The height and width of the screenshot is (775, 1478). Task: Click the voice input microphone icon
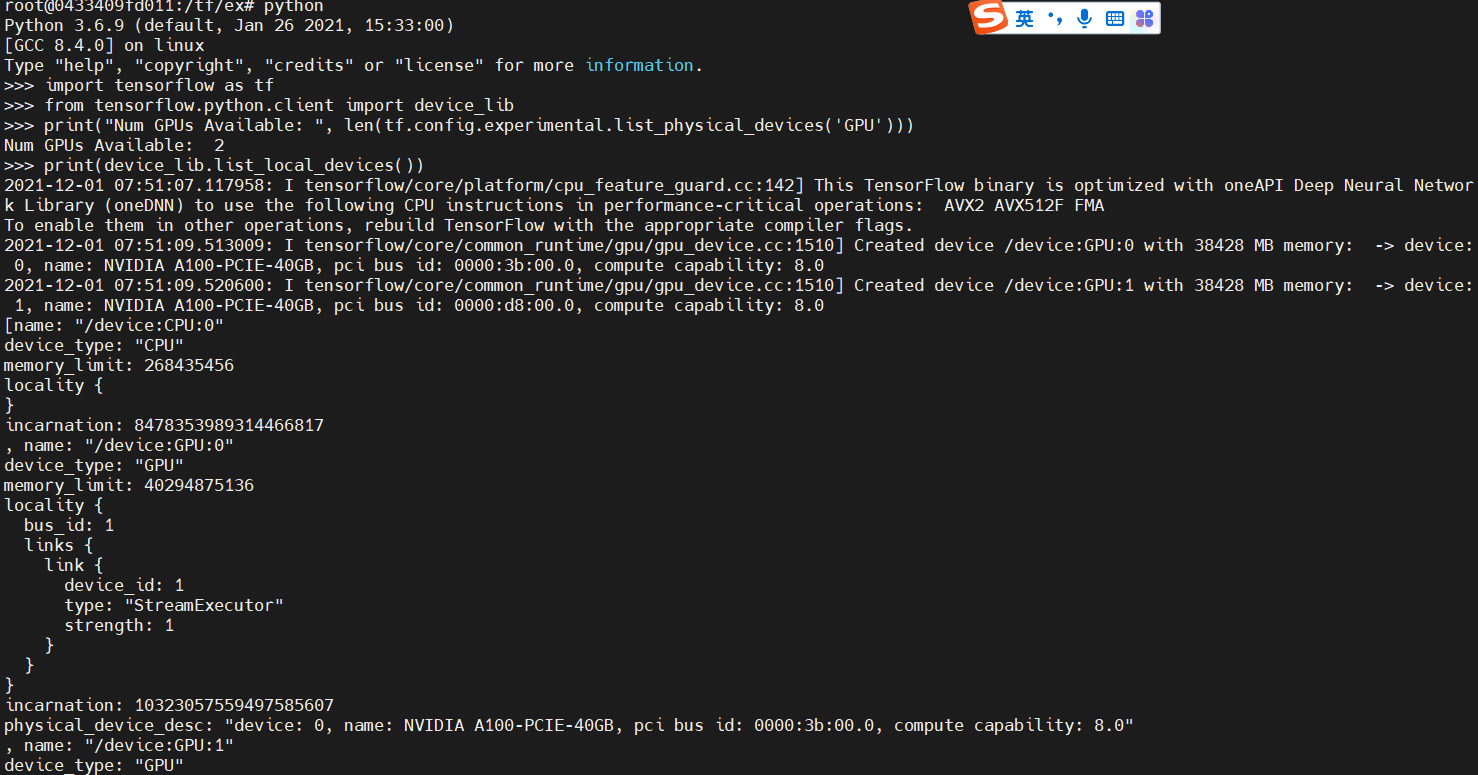[x=1085, y=17]
